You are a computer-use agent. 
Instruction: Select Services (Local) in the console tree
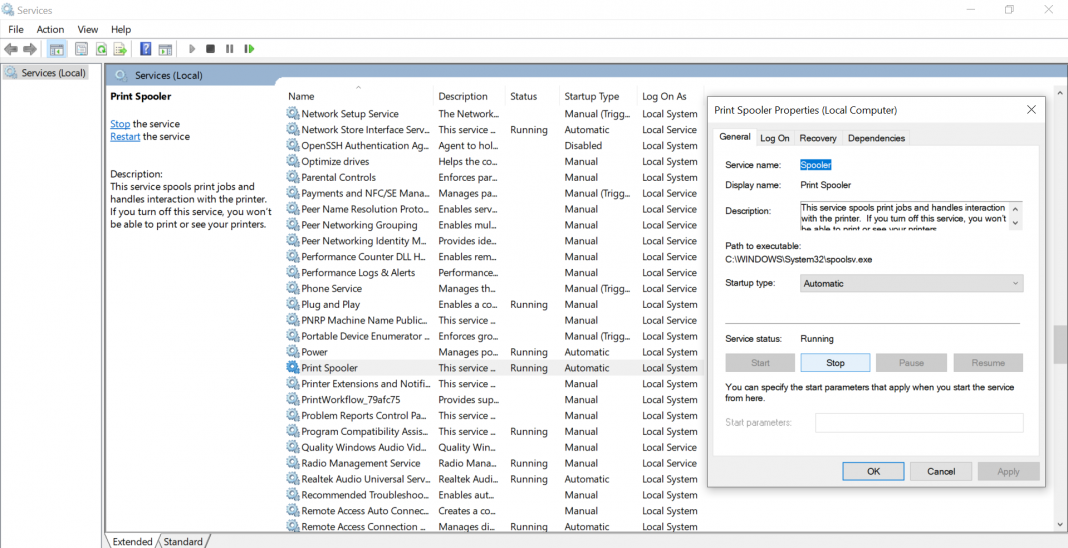tap(46, 73)
